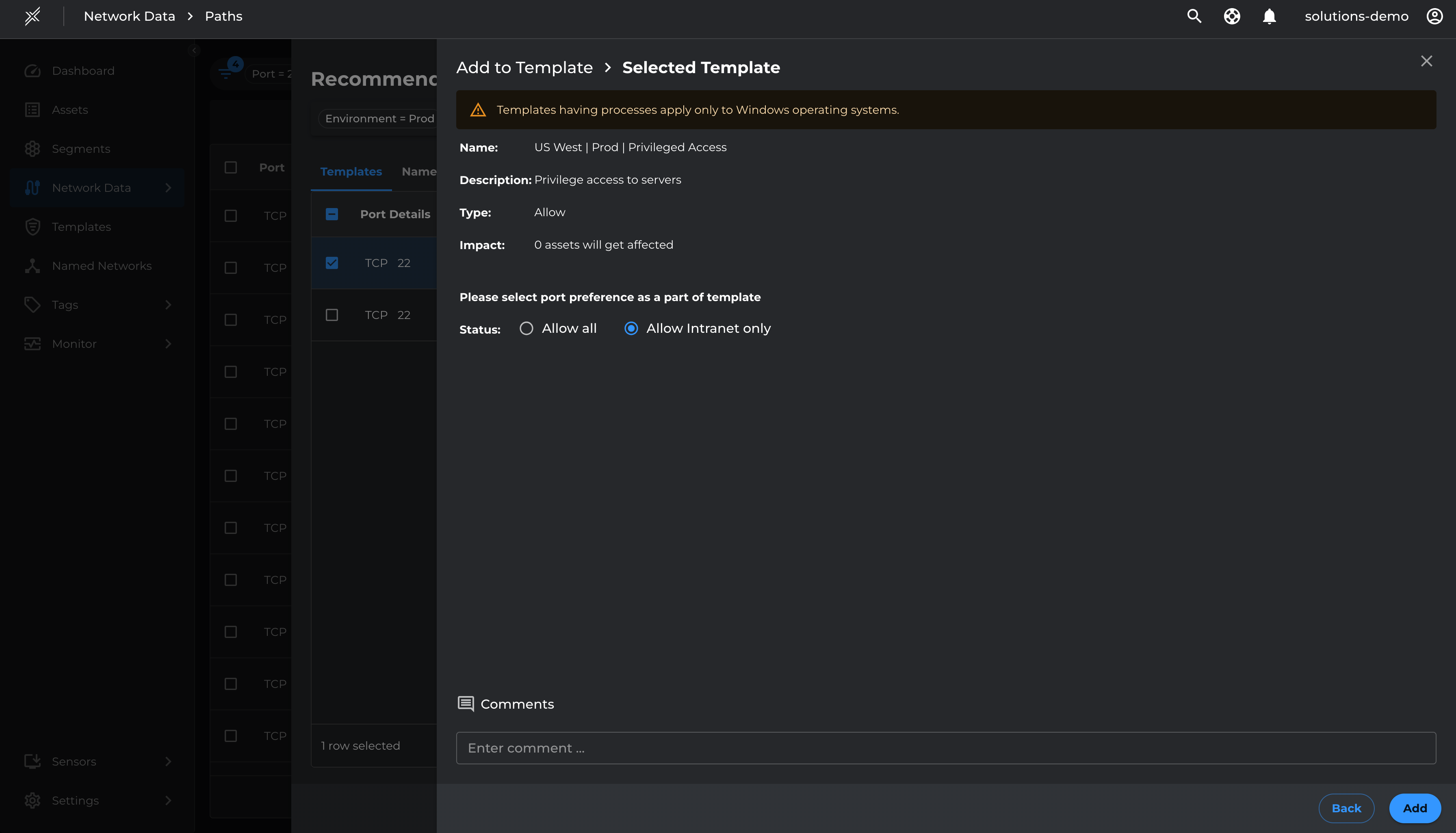Click the user account profile icon
The width and height of the screenshot is (1456, 833).
(1434, 16)
